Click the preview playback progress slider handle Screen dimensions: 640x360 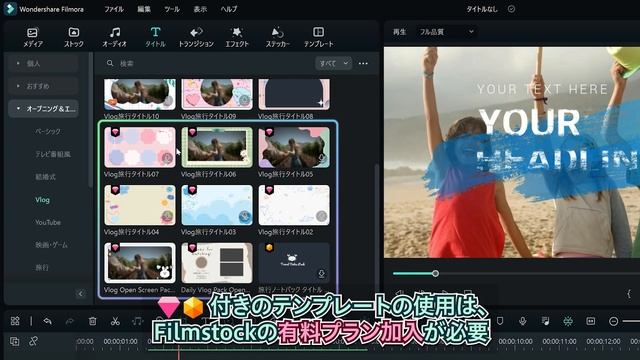(436, 273)
